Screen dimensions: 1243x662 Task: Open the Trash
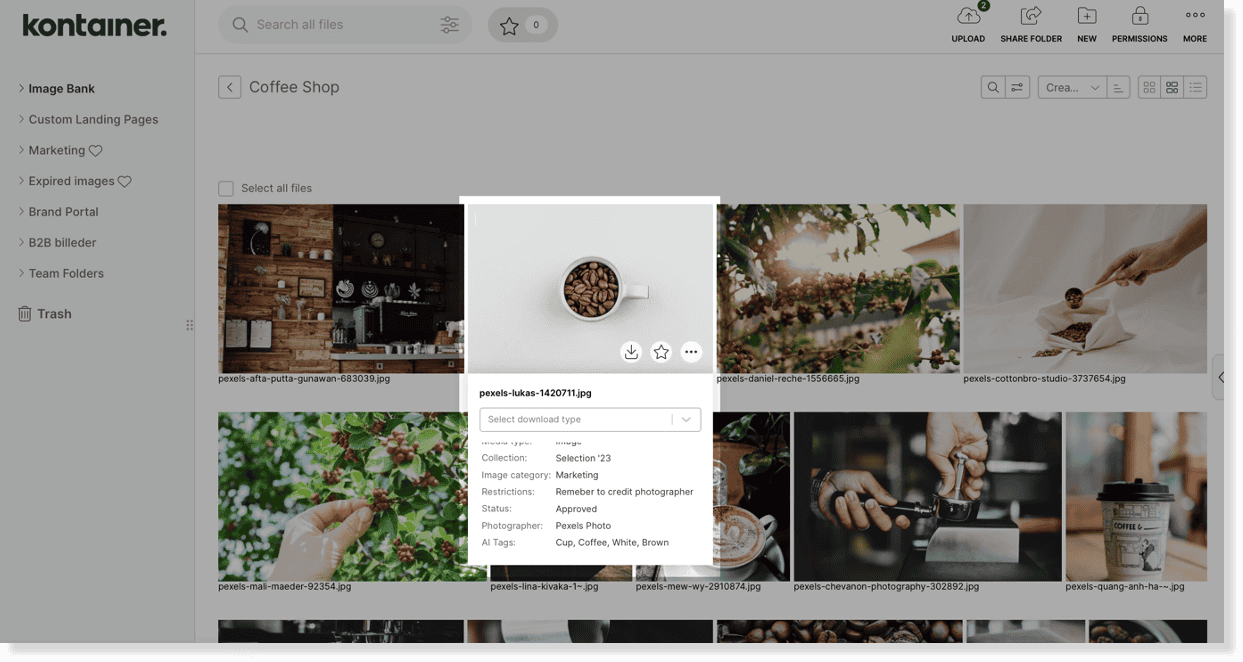(x=55, y=313)
